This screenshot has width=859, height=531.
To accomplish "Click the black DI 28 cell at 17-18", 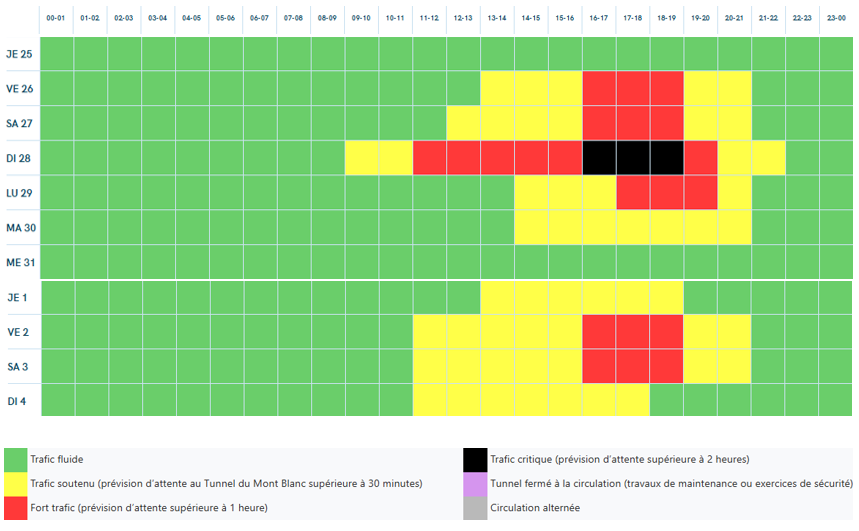I will pyautogui.click(x=632, y=158).
